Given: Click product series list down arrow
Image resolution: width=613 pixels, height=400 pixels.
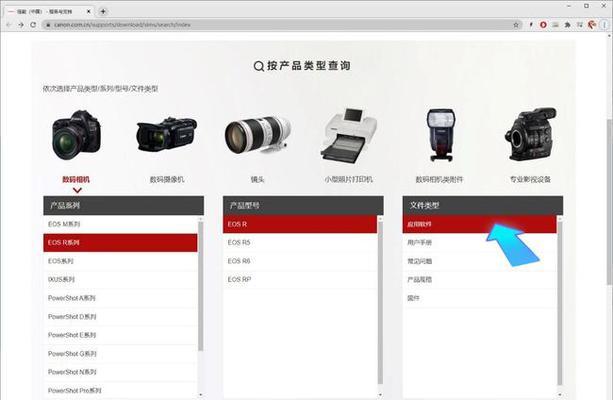Looking at the screenshot, I should tap(201, 395).
